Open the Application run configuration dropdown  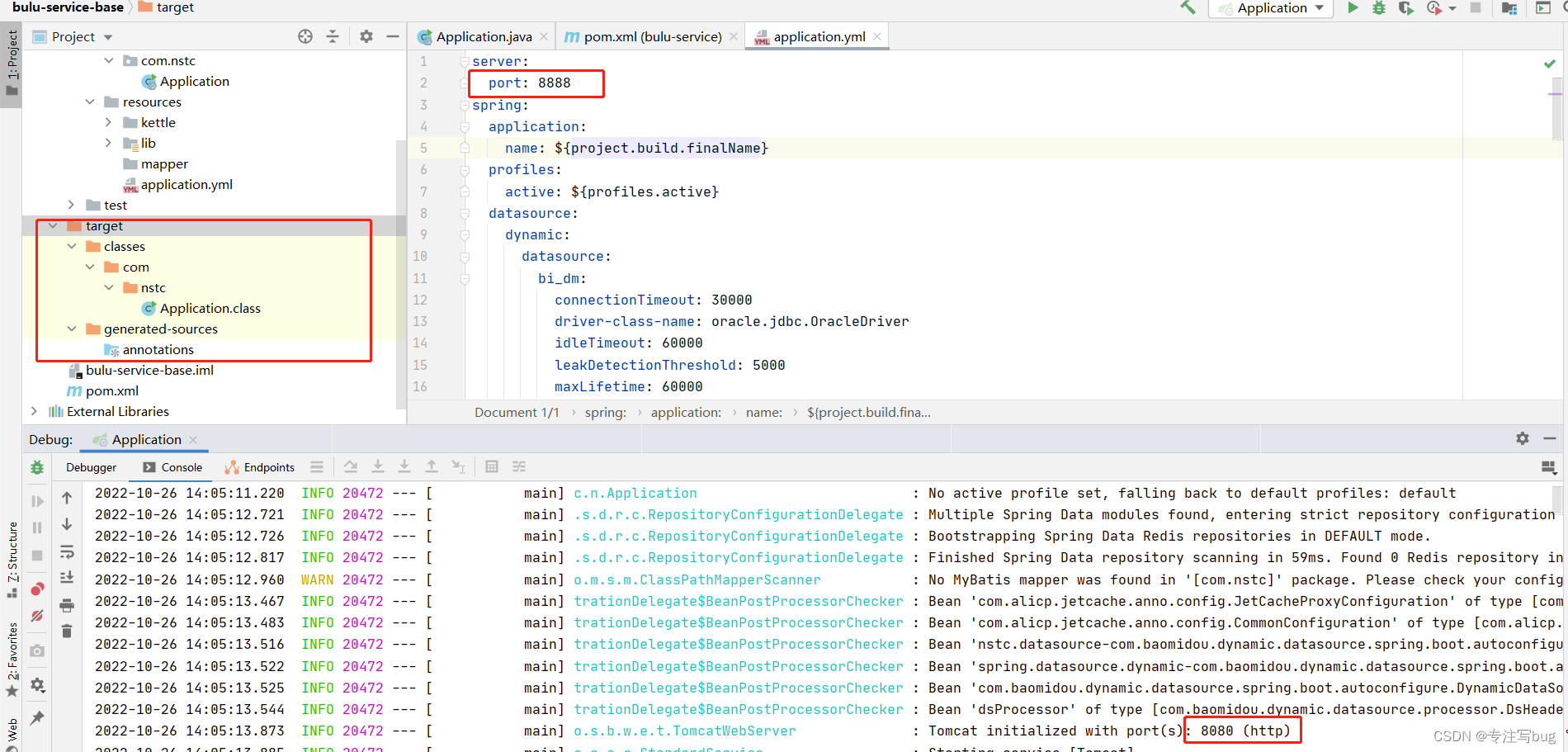(x=1269, y=8)
